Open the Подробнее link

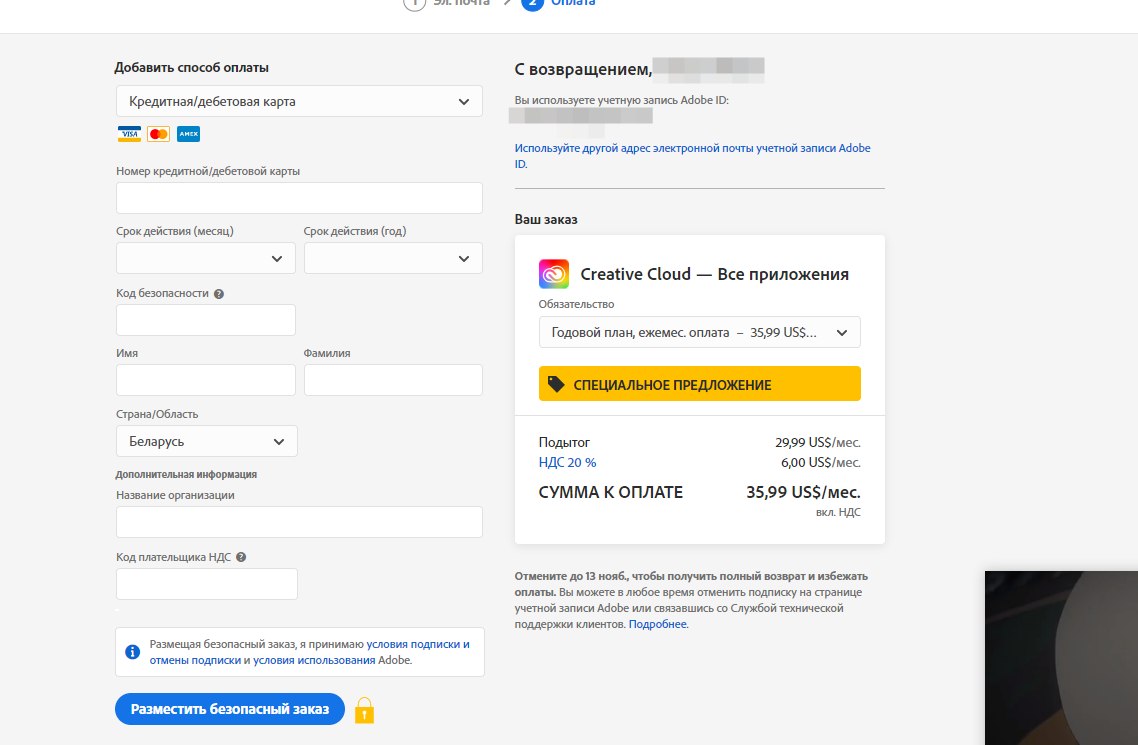point(658,624)
